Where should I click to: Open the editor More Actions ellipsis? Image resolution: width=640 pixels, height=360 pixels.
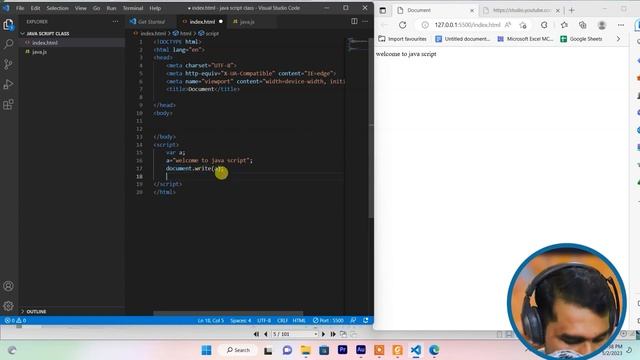[x=365, y=21]
